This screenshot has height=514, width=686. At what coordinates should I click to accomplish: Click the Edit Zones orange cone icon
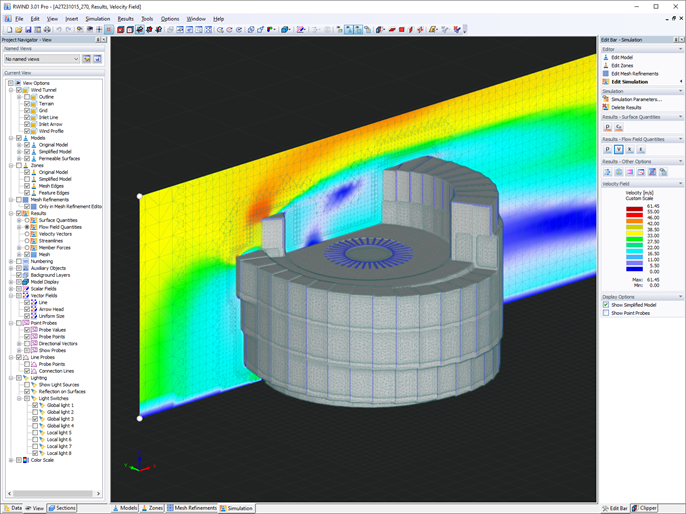[x=606, y=66]
